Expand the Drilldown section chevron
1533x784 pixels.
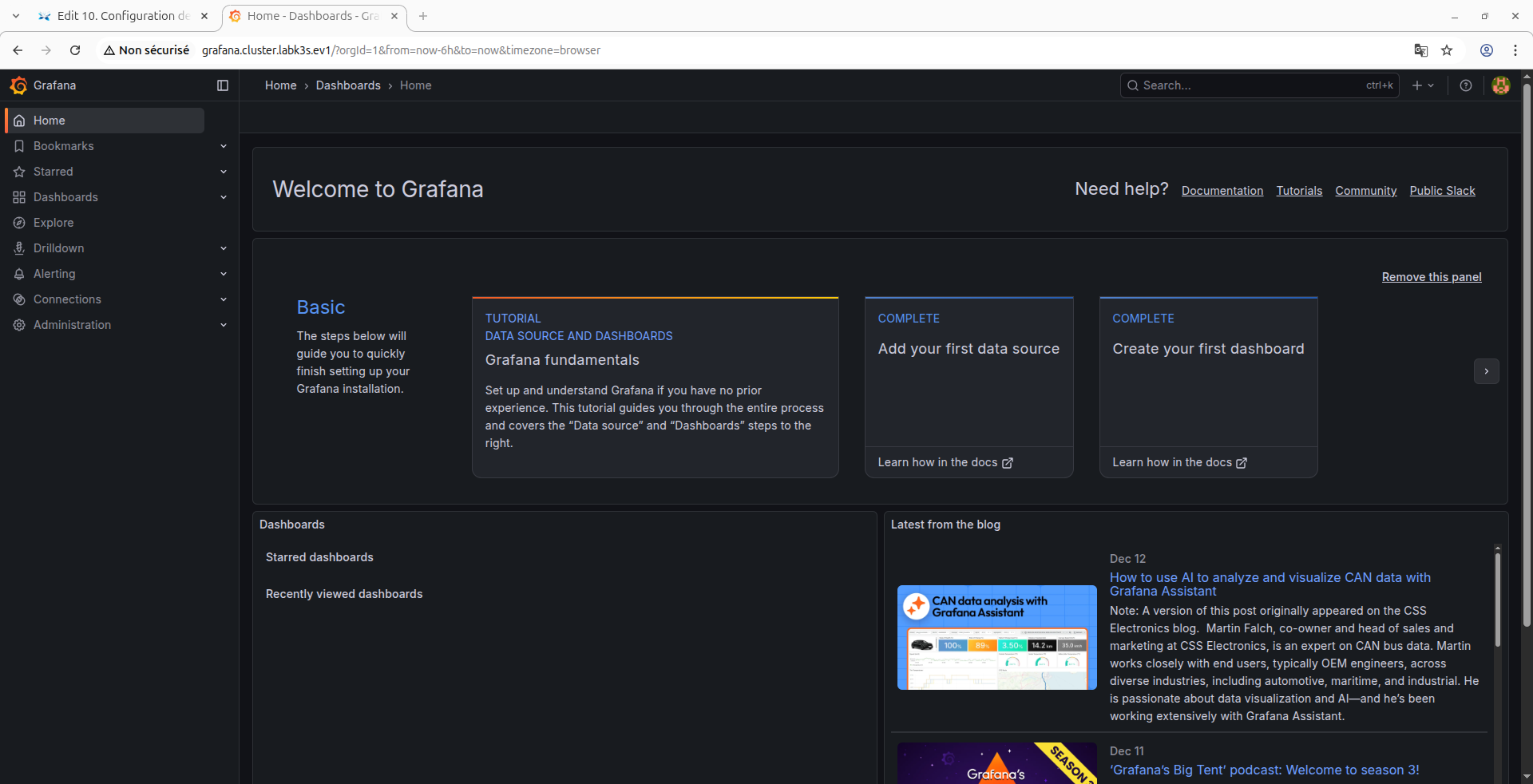tap(224, 248)
